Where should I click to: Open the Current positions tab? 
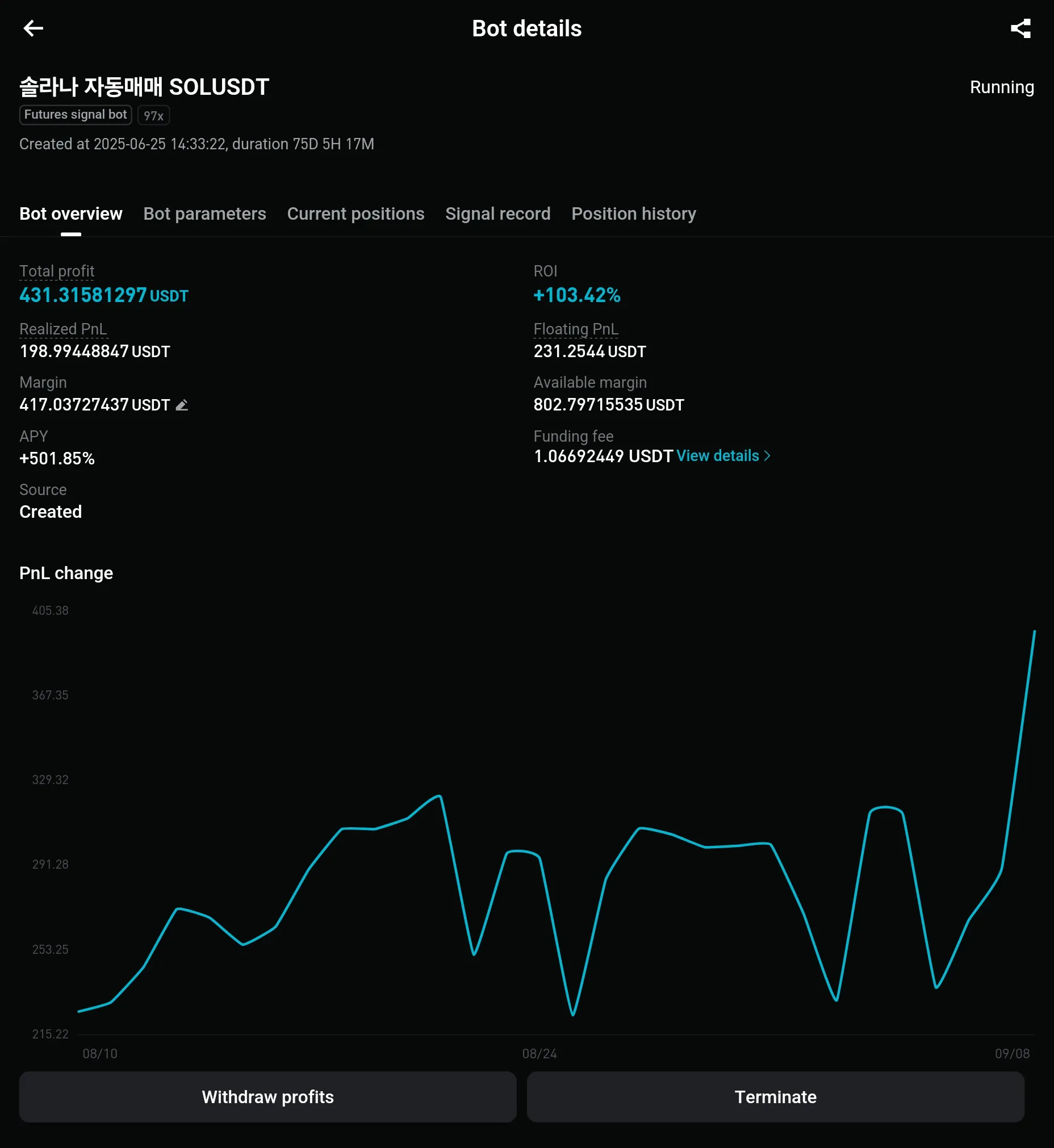[x=355, y=214]
